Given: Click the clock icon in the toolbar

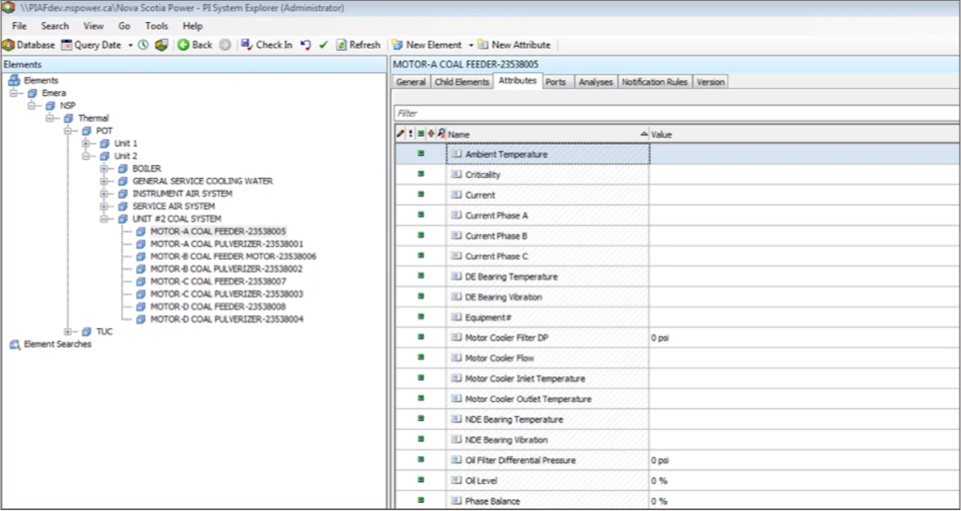Looking at the screenshot, I should (143, 45).
